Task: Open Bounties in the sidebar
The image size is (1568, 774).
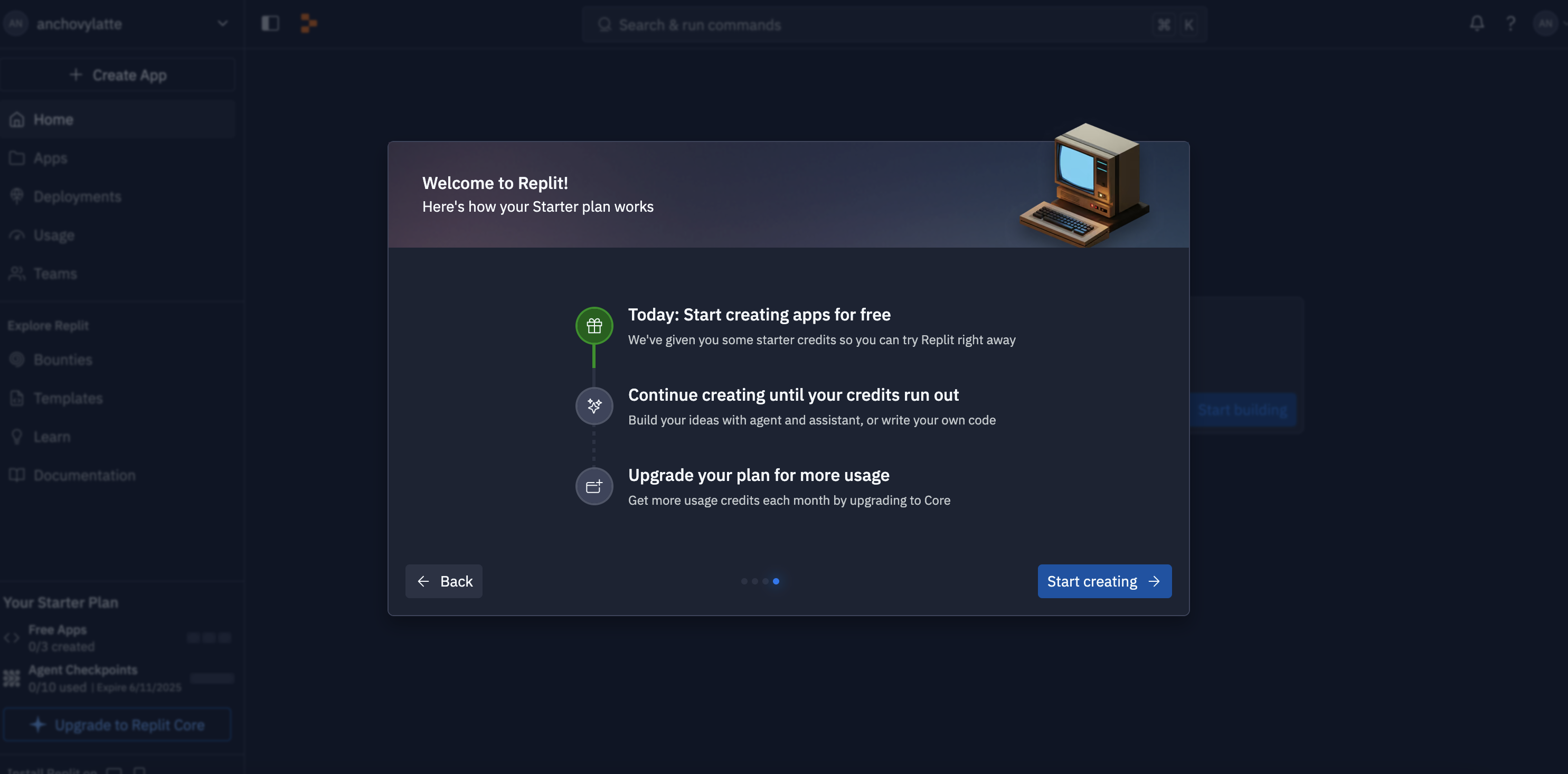Action: (x=118, y=360)
